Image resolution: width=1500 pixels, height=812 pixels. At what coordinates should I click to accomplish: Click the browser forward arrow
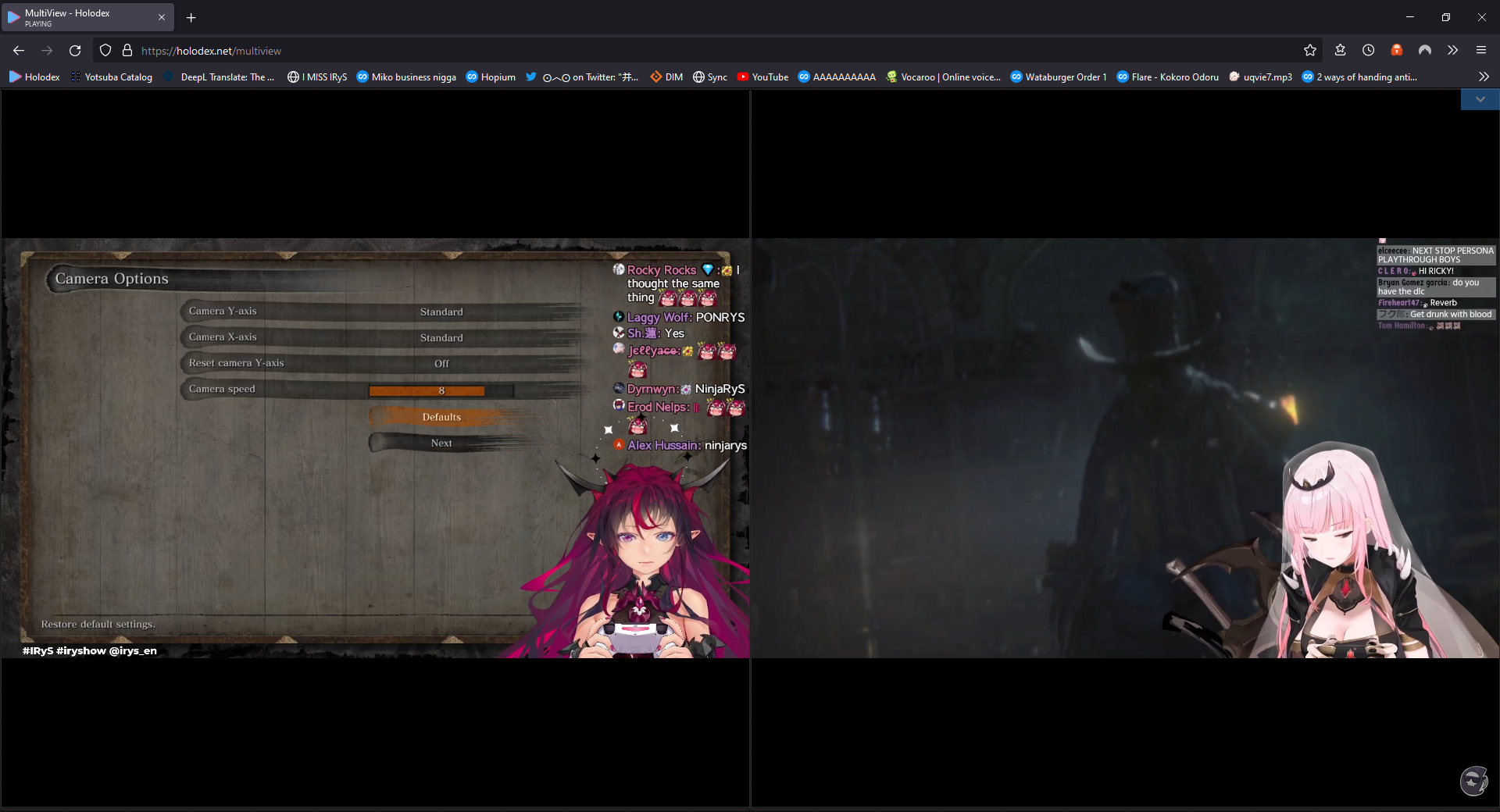[47, 51]
